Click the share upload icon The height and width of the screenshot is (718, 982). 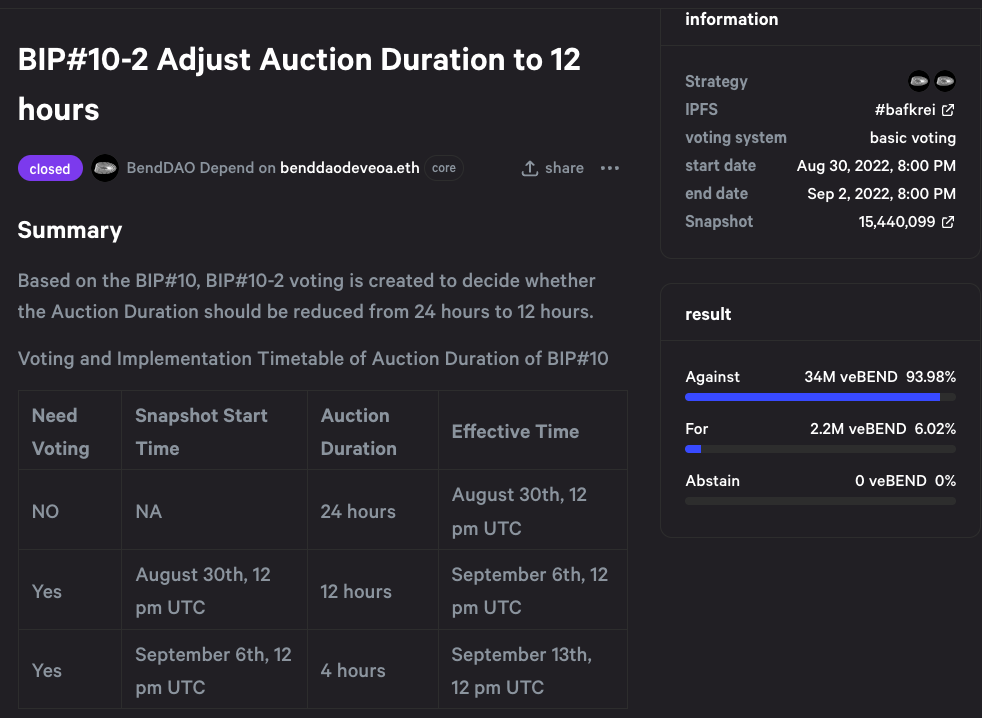[530, 168]
